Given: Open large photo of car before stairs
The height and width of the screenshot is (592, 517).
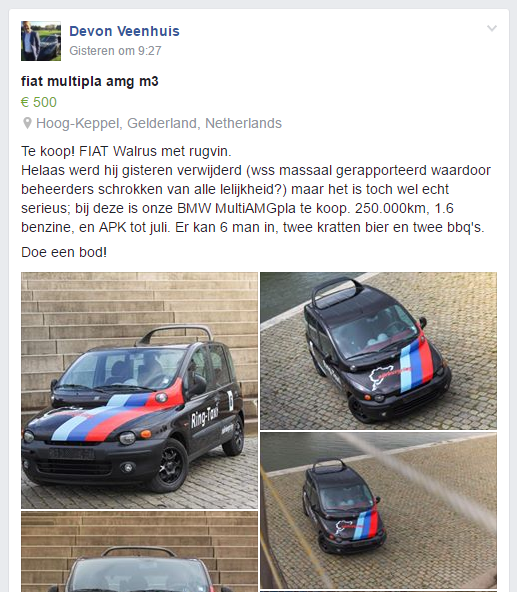Looking at the screenshot, I should (x=139, y=390).
